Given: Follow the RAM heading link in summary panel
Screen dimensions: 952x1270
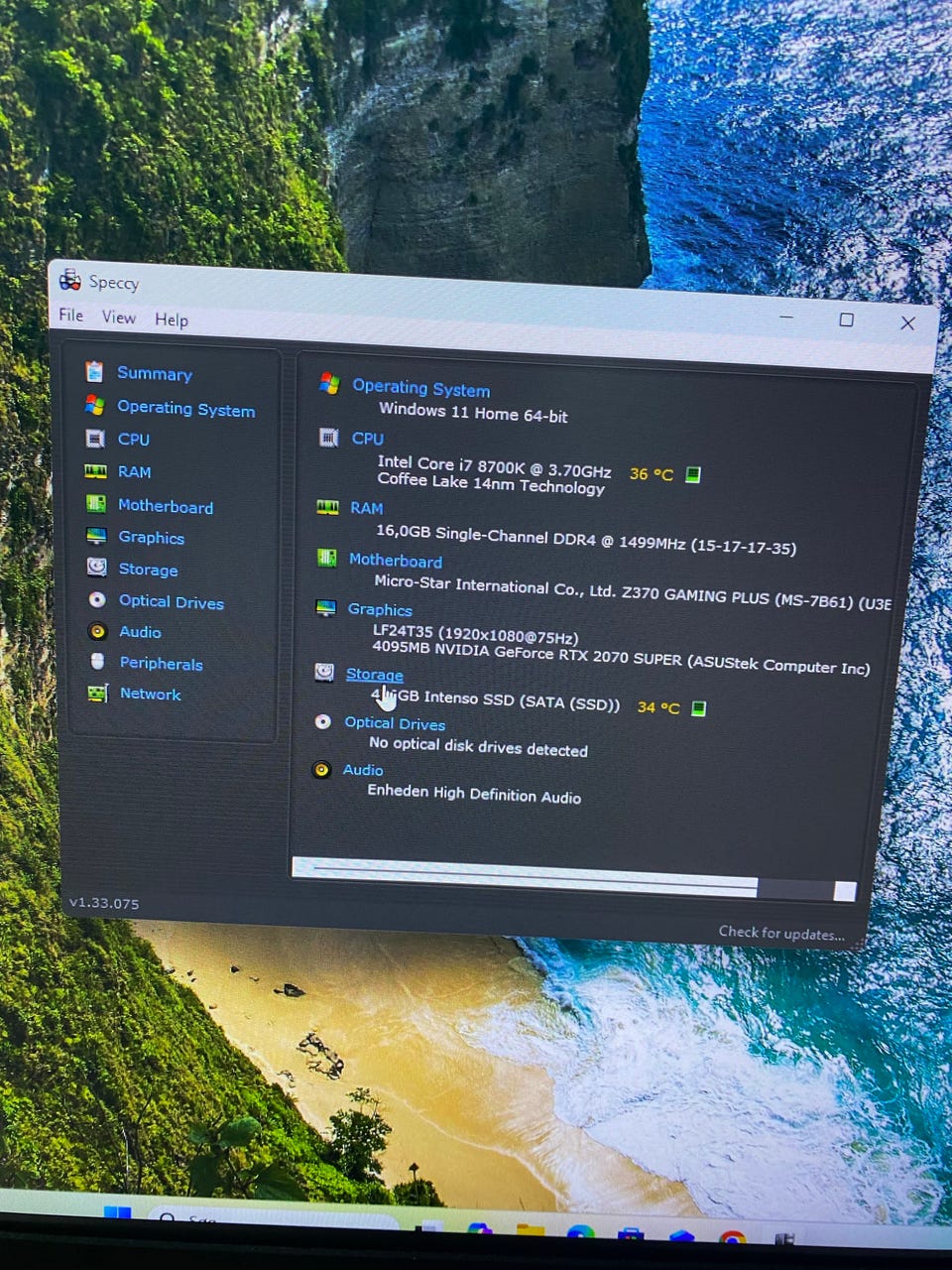Looking at the screenshot, I should pos(366,508).
